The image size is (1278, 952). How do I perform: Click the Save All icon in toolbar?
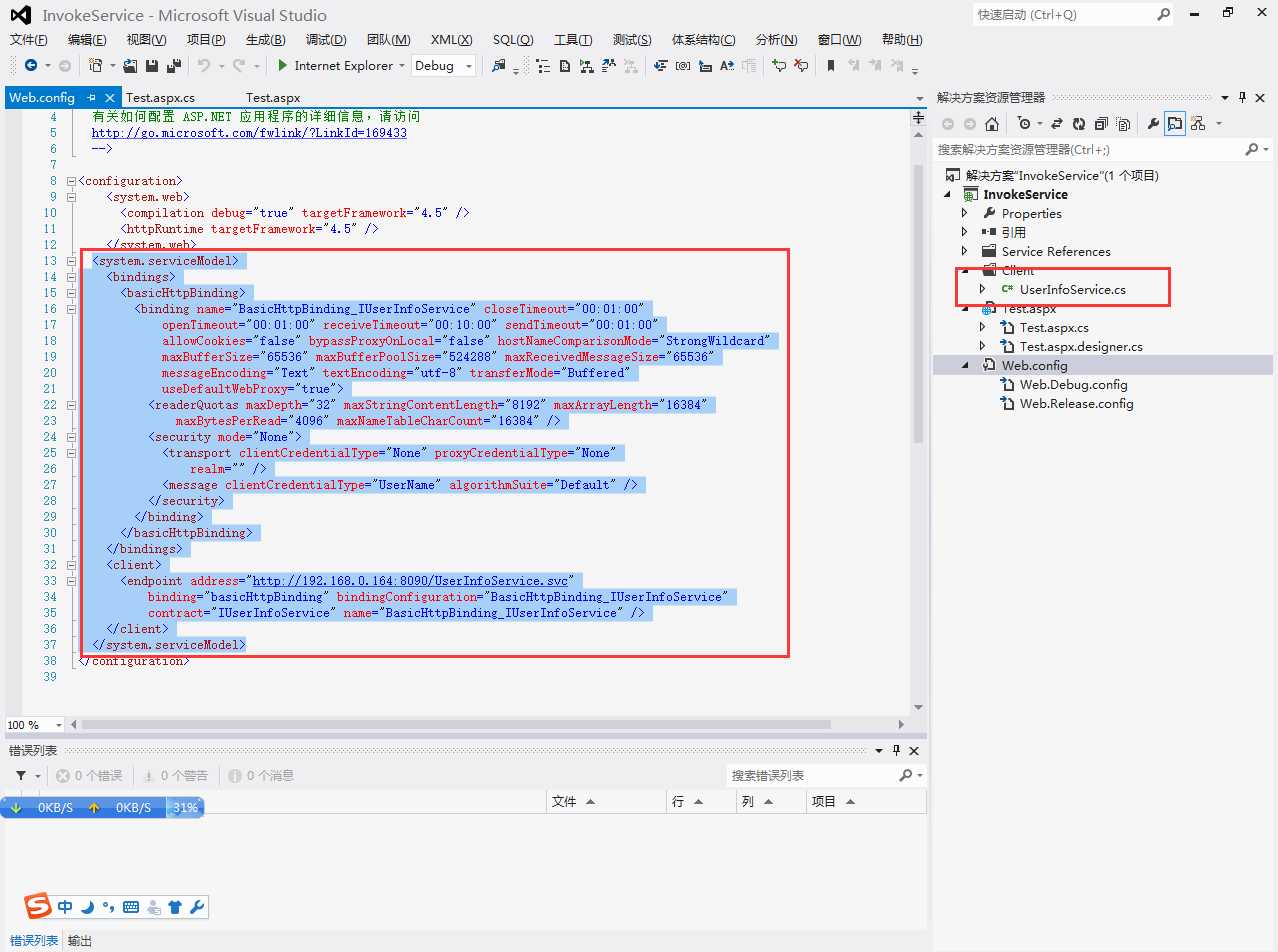point(174,66)
